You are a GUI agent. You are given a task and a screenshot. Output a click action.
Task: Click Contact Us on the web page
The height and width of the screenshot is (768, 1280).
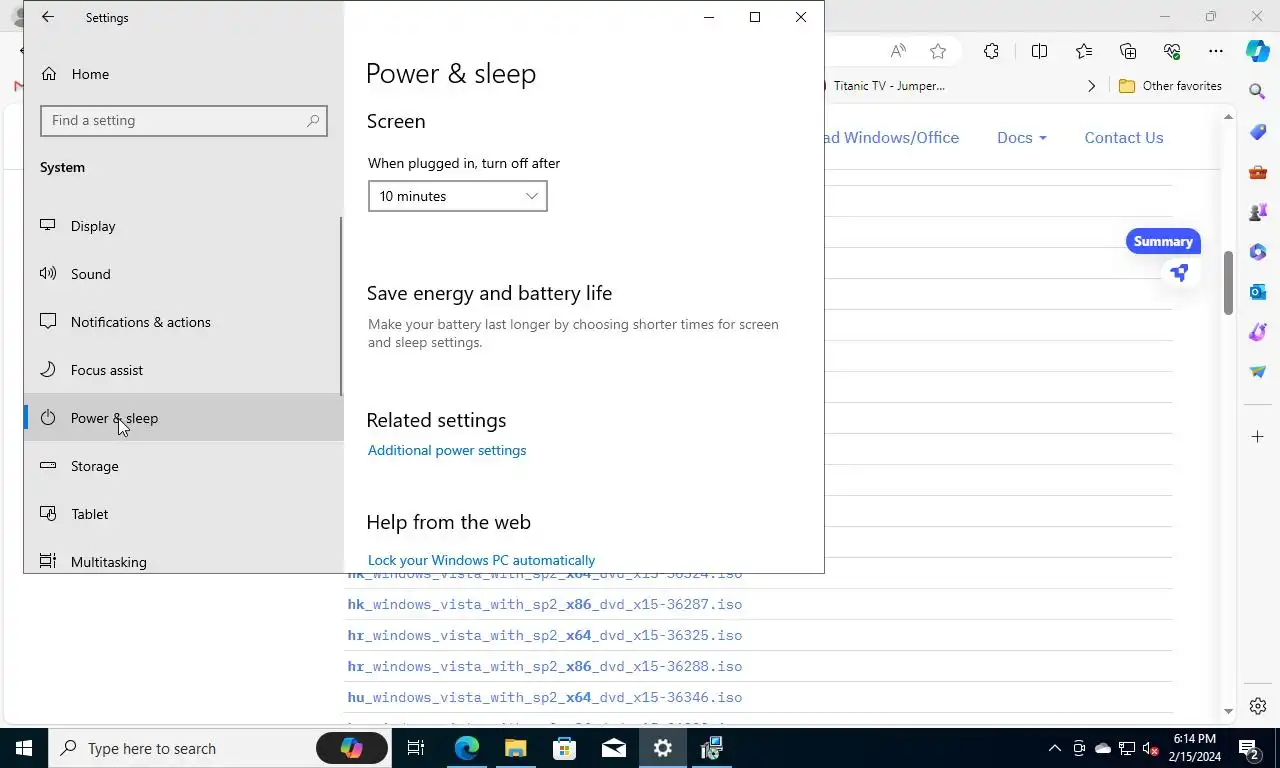[1124, 138]
